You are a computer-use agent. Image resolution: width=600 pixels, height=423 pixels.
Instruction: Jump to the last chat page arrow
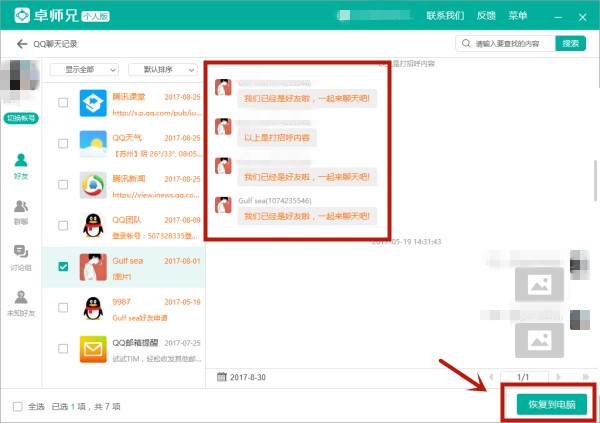(585, 377)
